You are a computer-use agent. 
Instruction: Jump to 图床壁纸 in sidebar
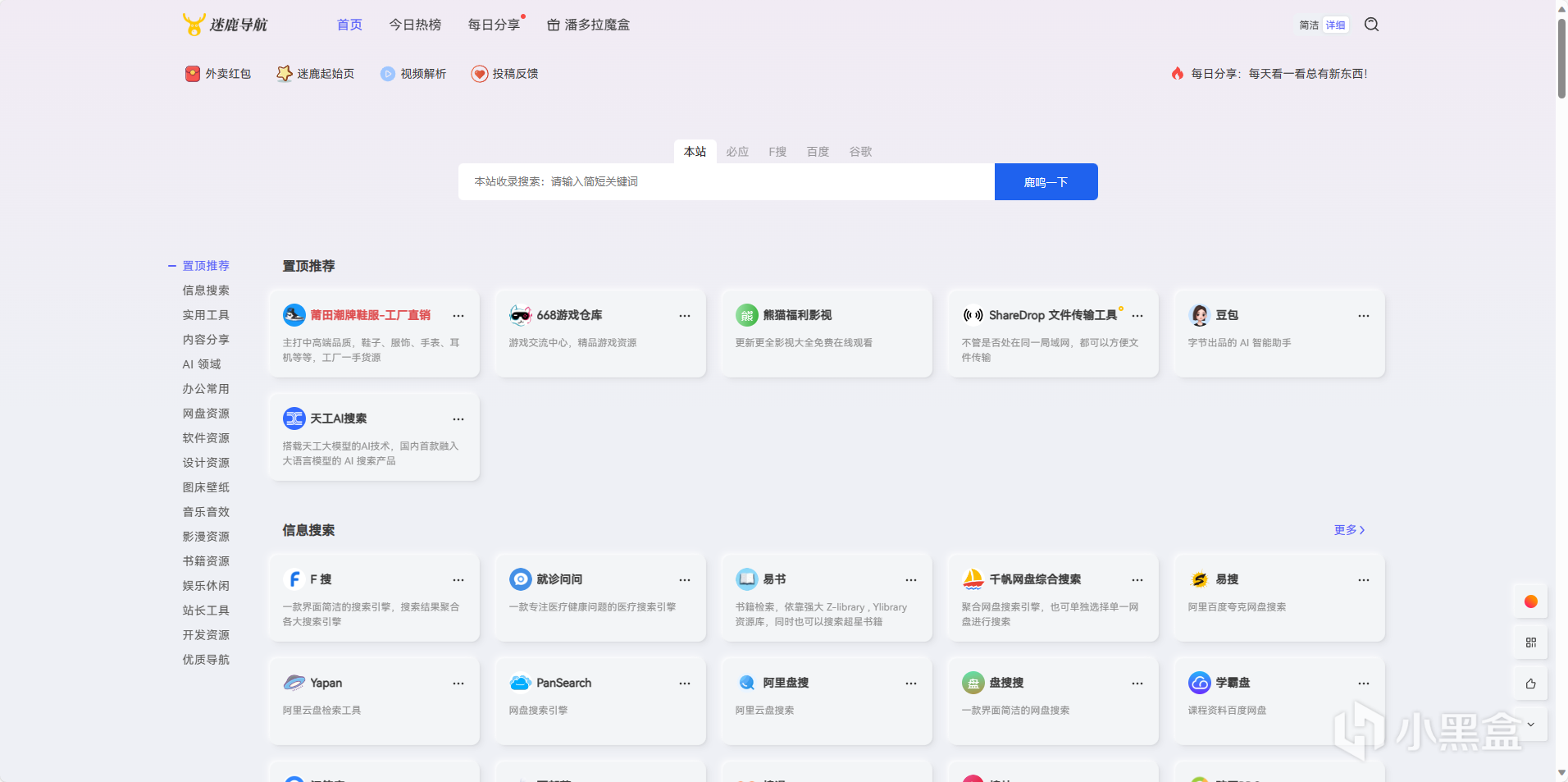(x=206, y=487)
